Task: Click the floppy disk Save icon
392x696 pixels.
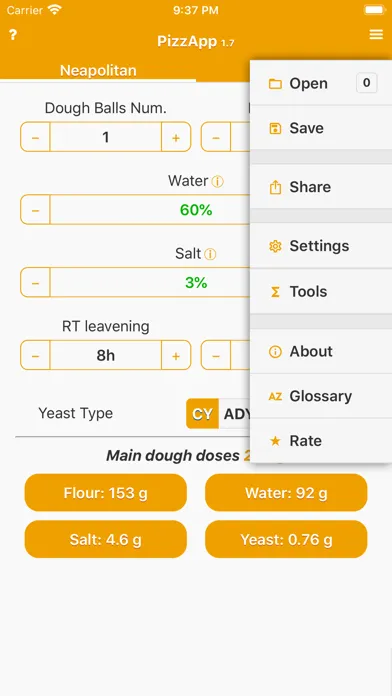Action: [275, 129]
